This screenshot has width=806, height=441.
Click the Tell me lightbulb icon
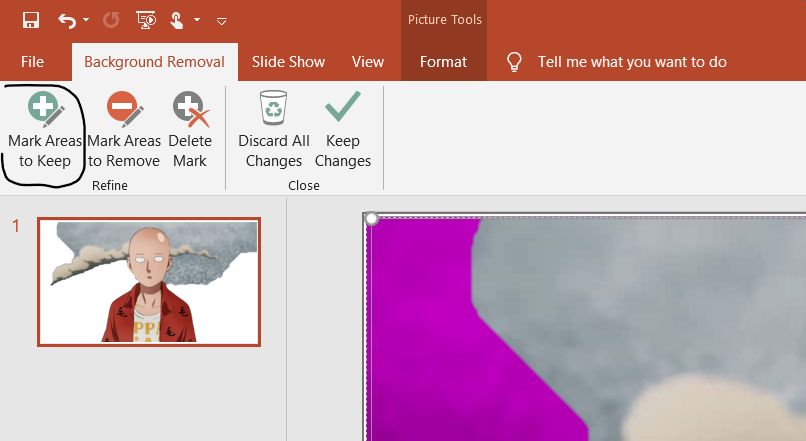(514, 62)
